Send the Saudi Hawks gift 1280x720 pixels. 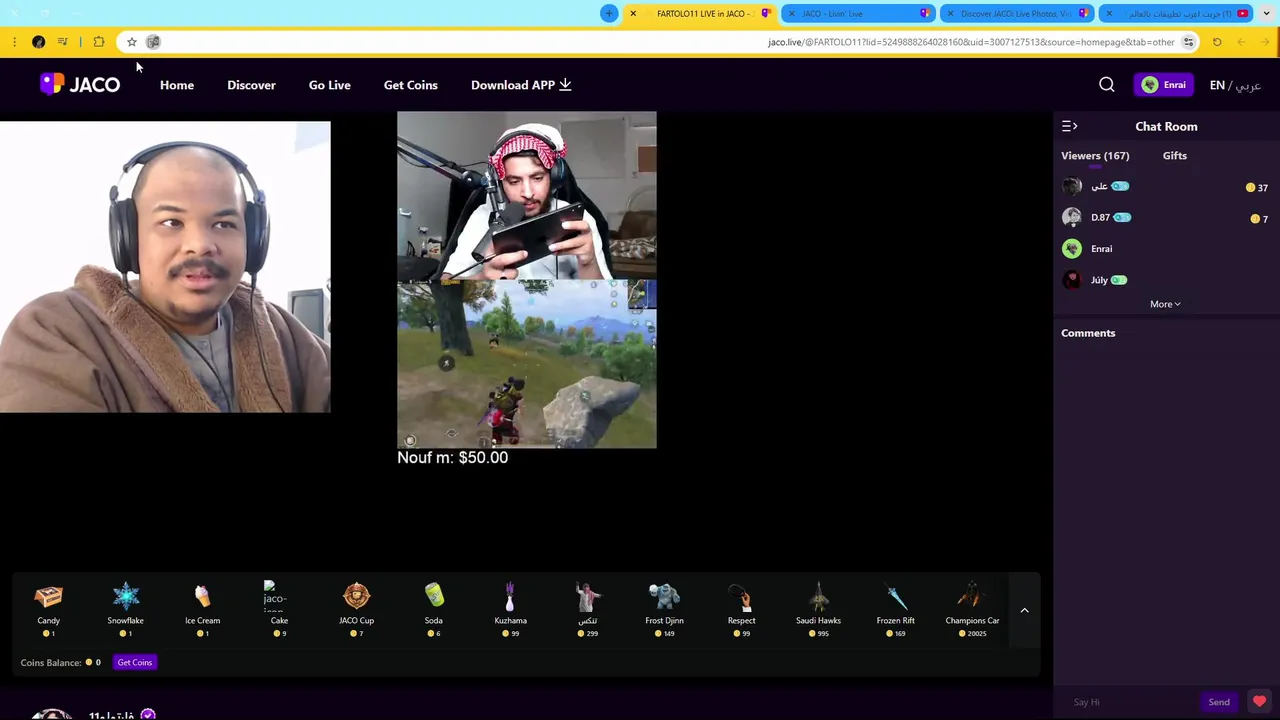pyautogui.click(x=818, y=609)
